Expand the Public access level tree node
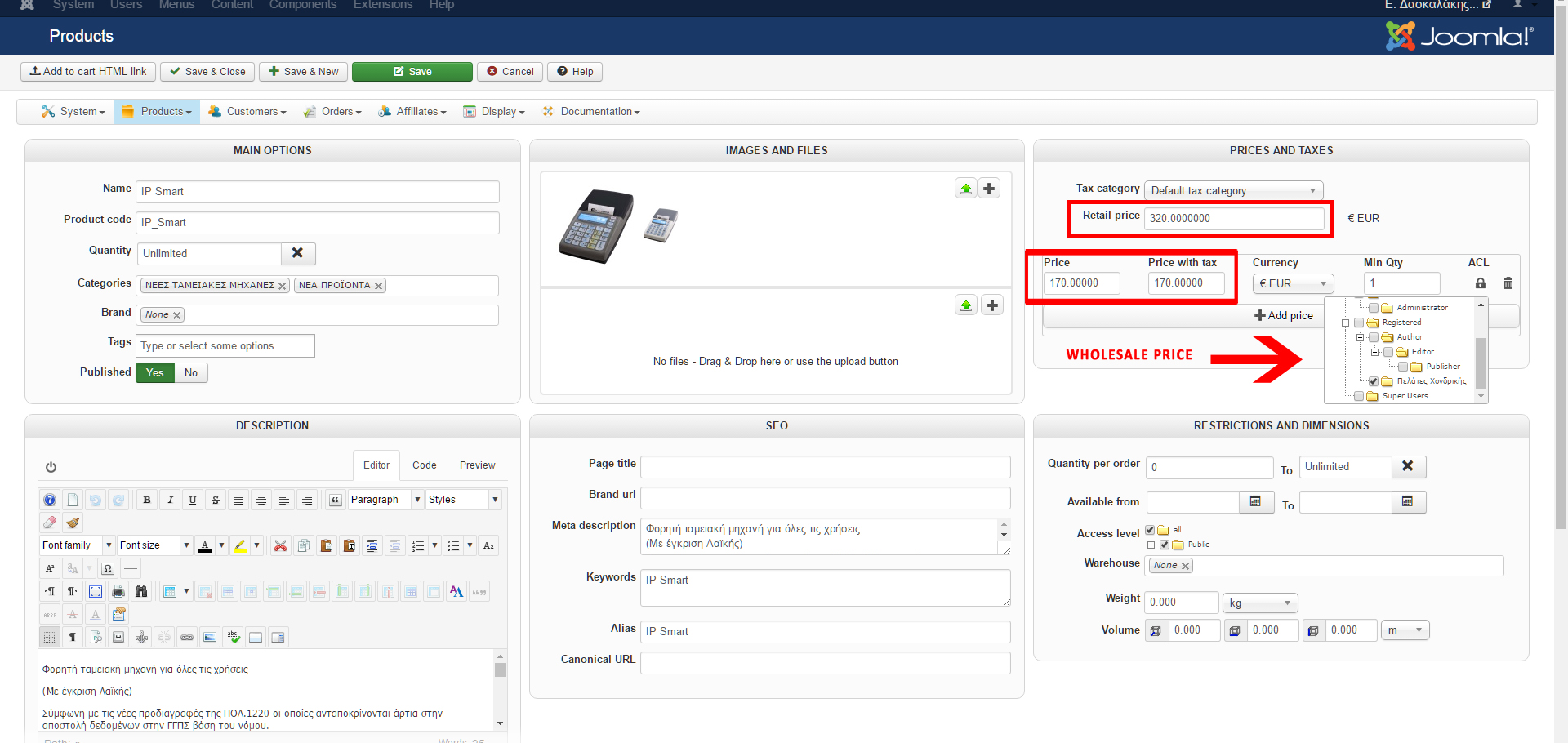 click(1151, 545)
